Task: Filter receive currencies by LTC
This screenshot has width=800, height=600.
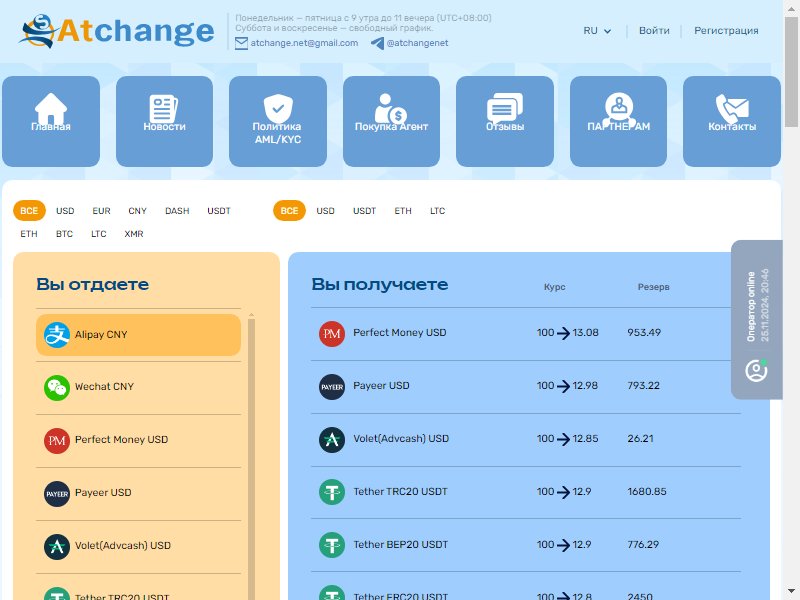Action: pyautogui.click(x=437, y=211)
